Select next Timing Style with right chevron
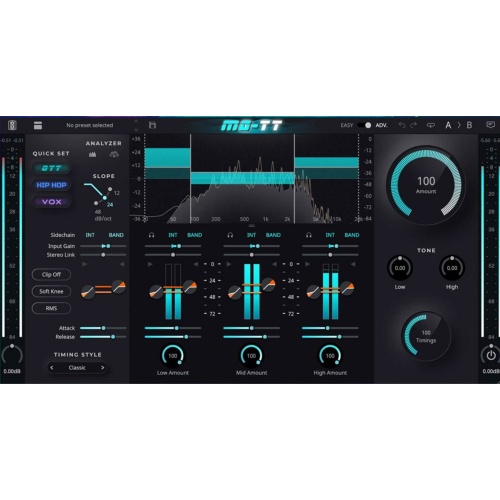 click(x=102, y=368)
